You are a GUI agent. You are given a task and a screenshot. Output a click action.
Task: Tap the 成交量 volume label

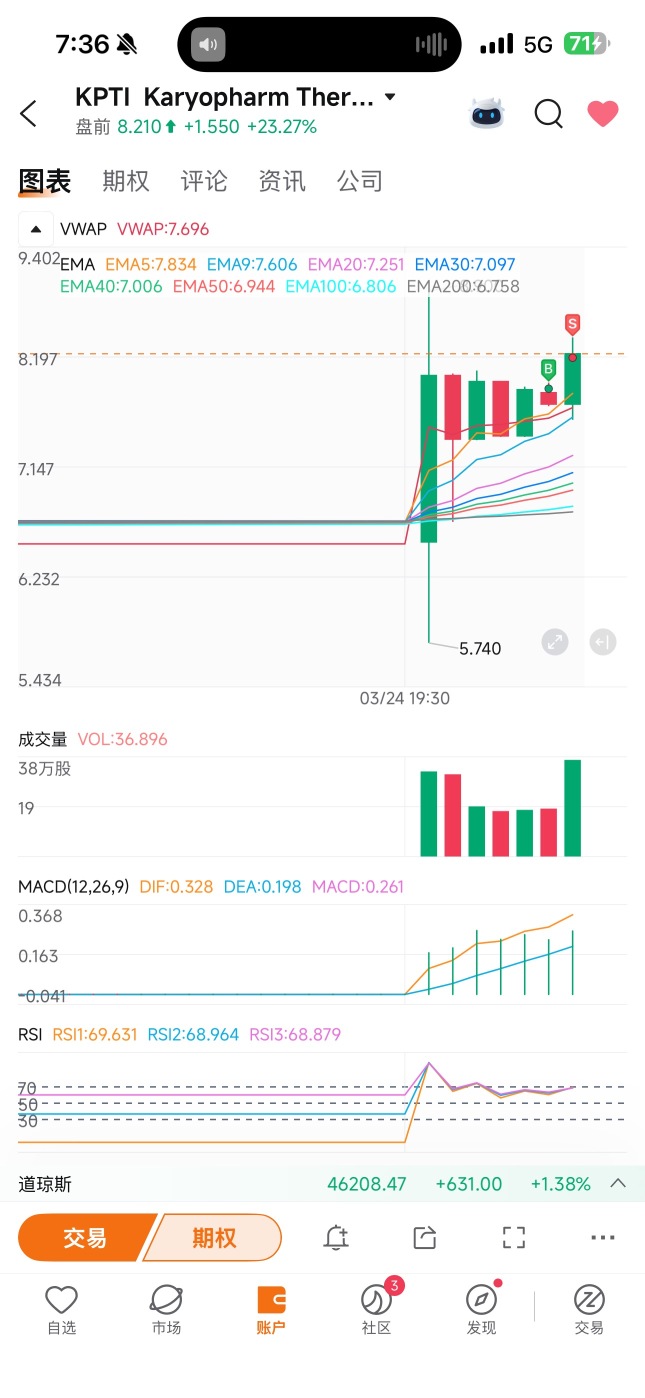tap(43, 739)
